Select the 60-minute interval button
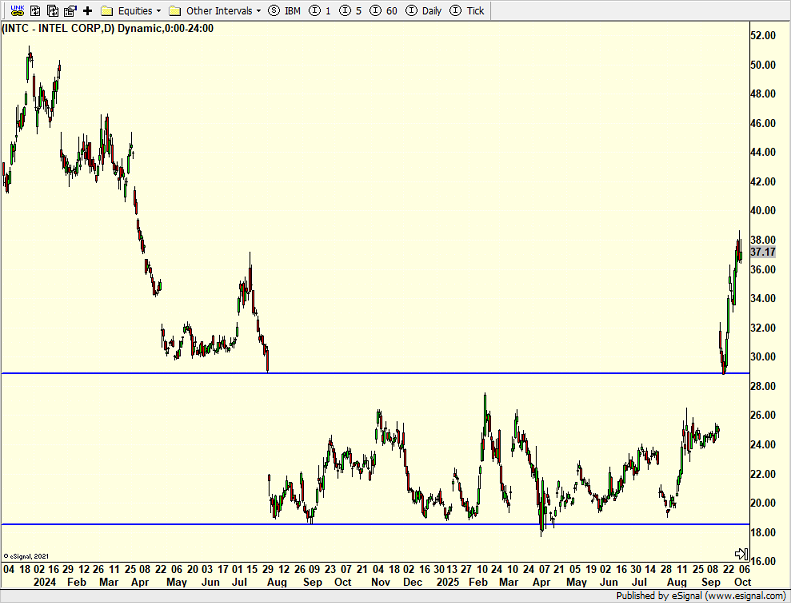 [x=384, y=10]
